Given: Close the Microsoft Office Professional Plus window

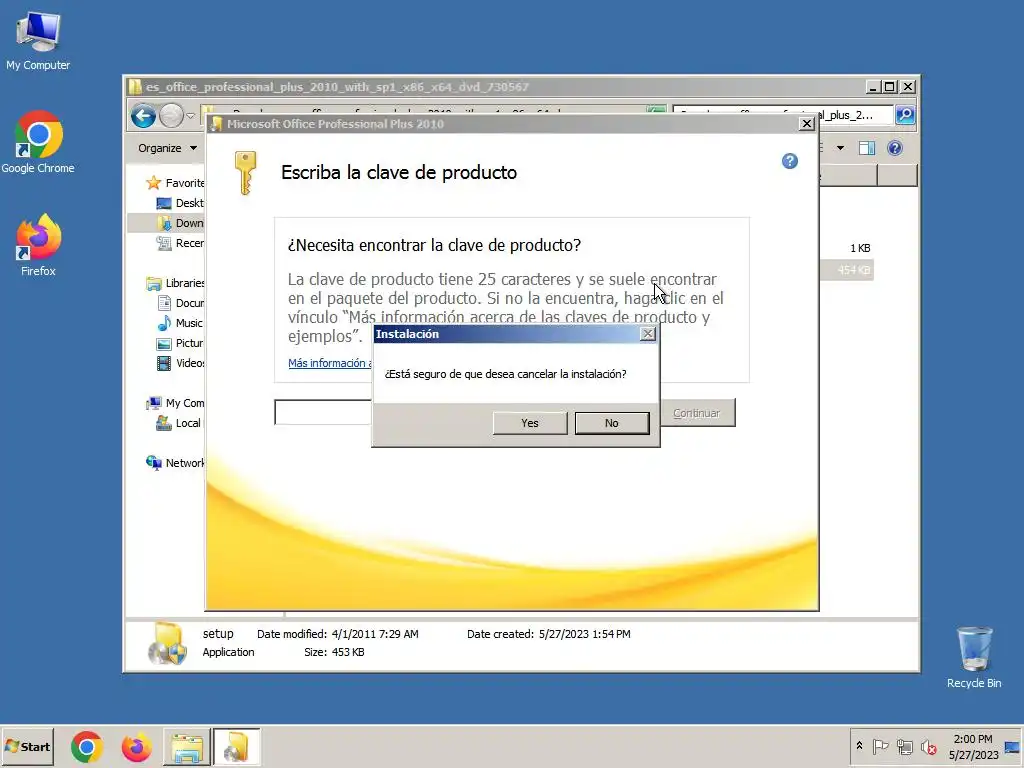Looking at the screenshot, I should click(x=807, y=123).
